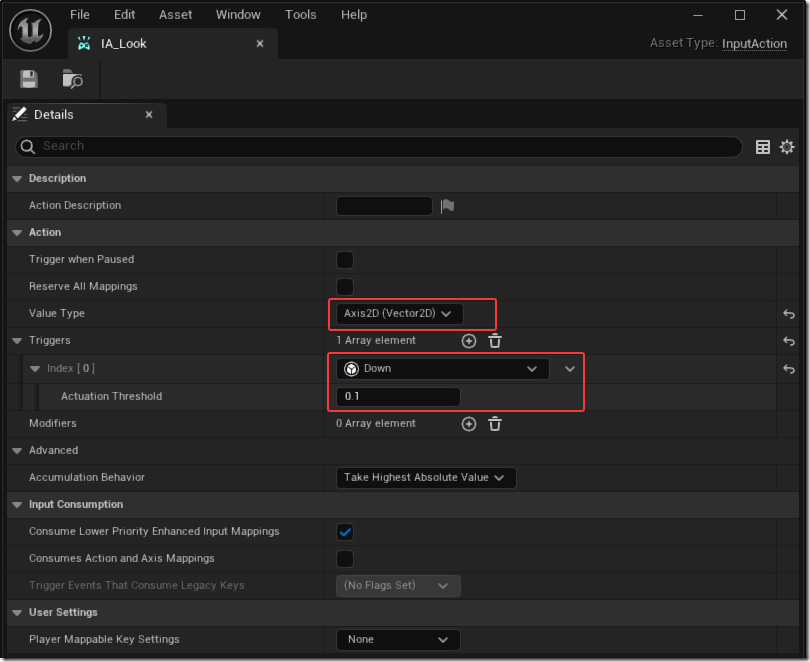This screenshot has width=810, height=662.
Task: Reset Value Type to default
Action: (x=789, y=314)
